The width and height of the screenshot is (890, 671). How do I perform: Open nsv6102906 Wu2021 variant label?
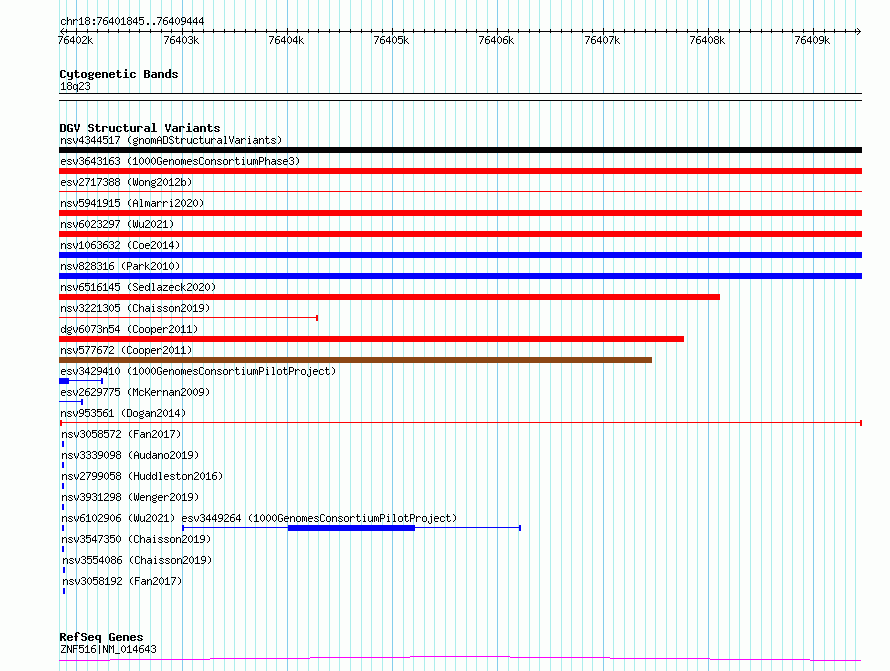pos(118,518)
